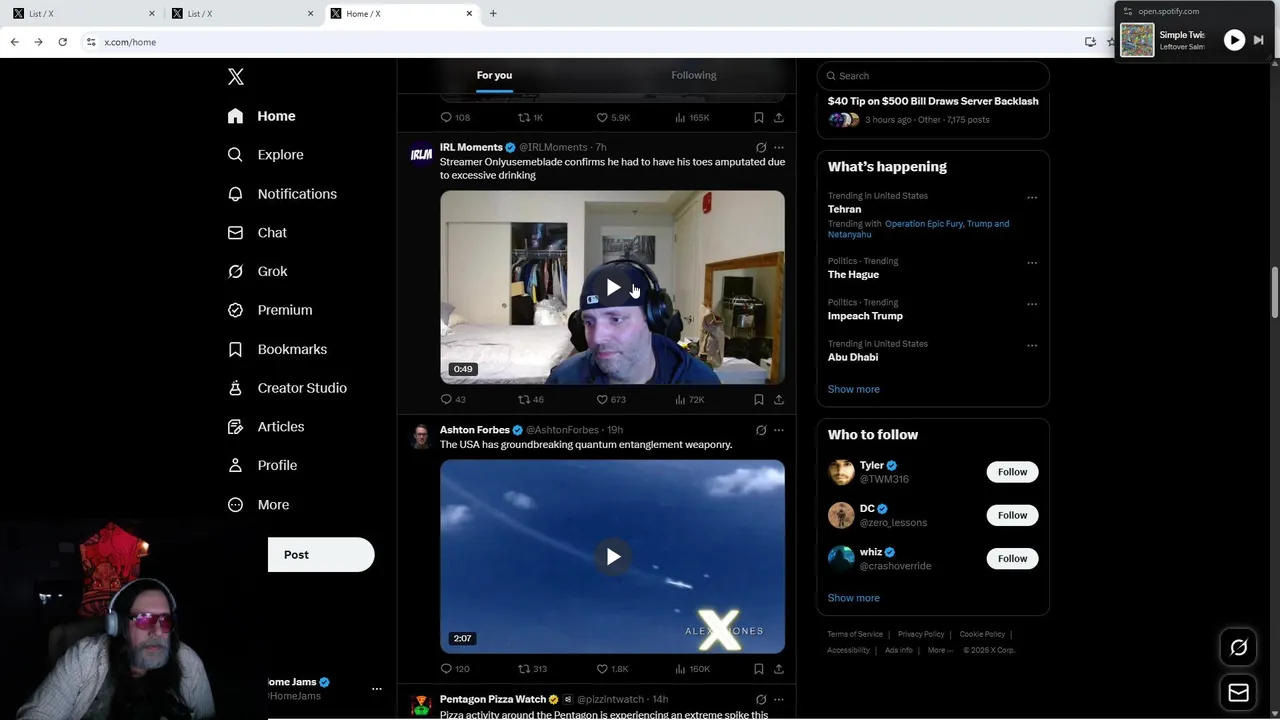1280x720 pixels.
Task: Open Explore from the sidebar
Action: pos(265,155)
